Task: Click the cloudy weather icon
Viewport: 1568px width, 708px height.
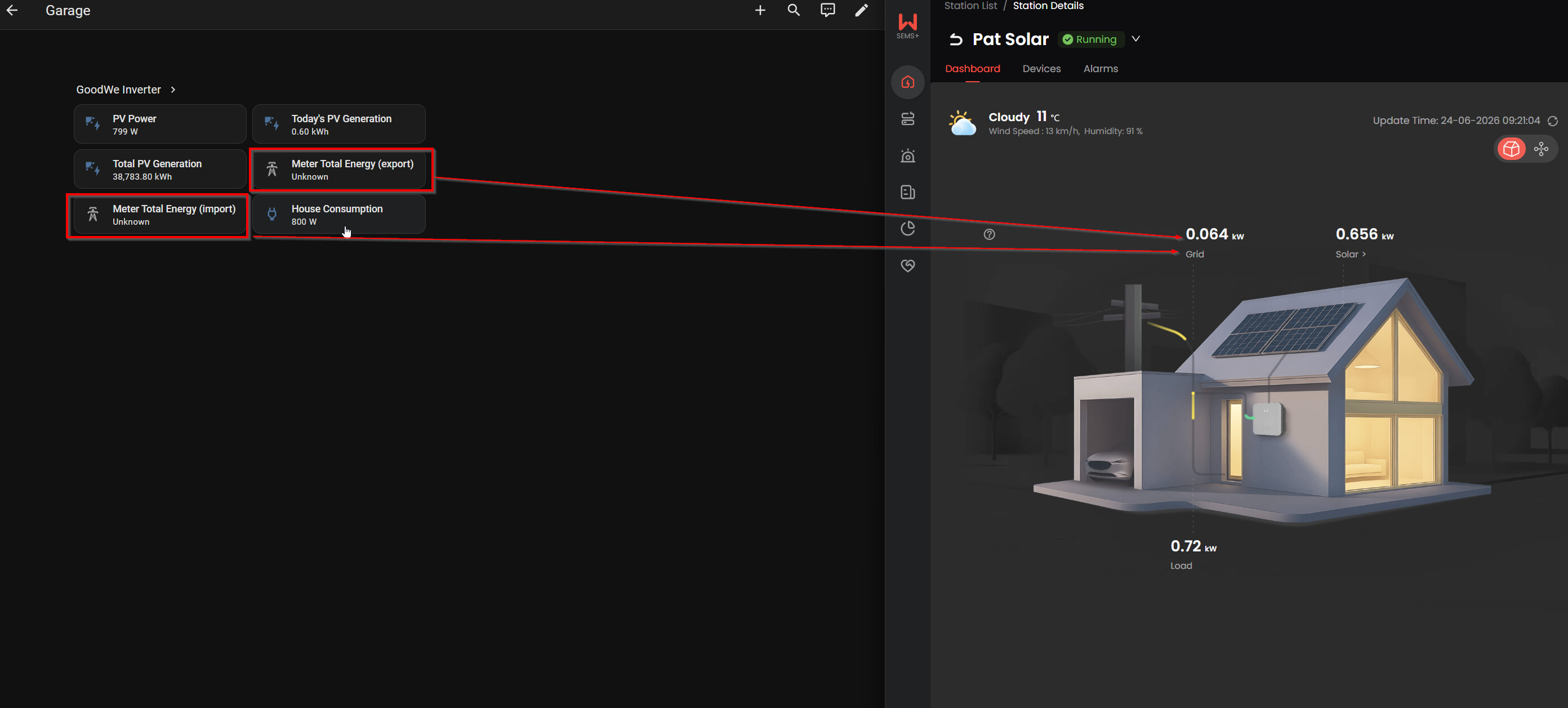Action: pos(963,123)
